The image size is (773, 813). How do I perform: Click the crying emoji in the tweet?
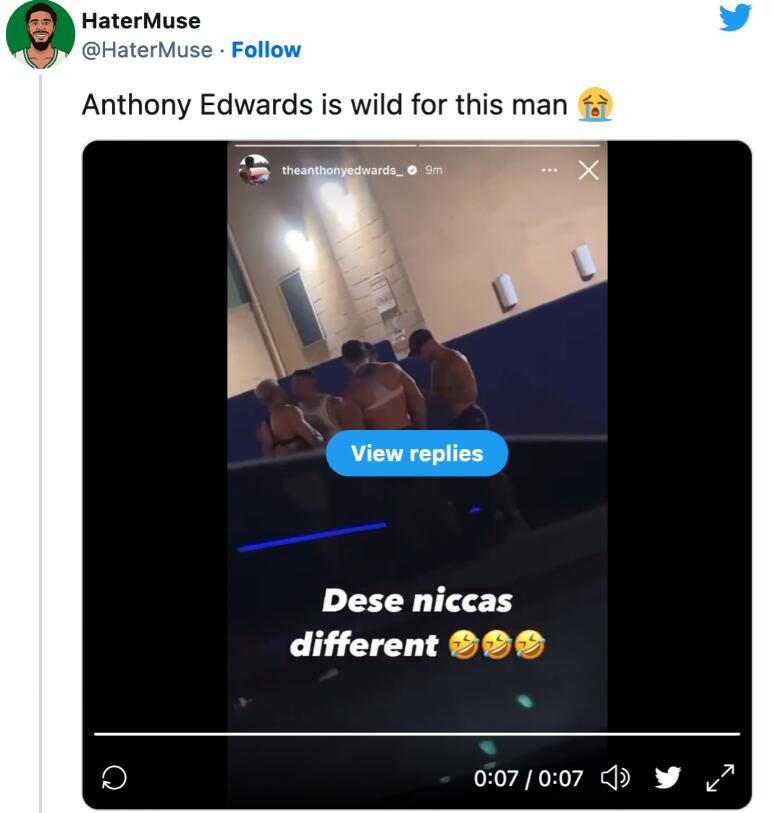pyautogui.click(x=596, y=104)
